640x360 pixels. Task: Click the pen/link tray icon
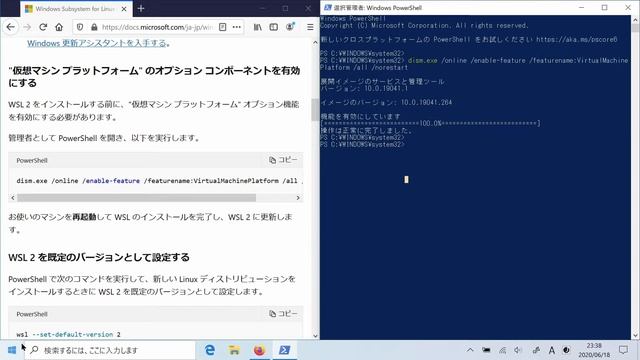point(536,350)
